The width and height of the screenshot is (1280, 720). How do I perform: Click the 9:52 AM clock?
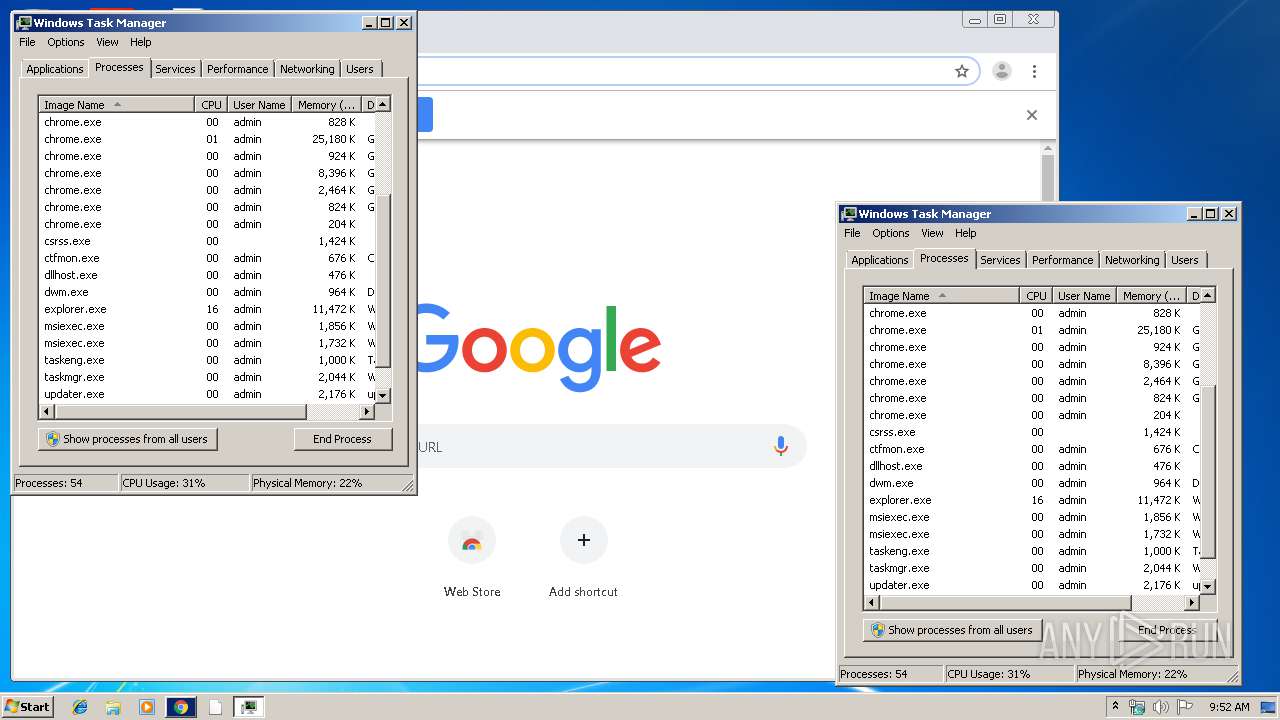[x=1229, y=707]
